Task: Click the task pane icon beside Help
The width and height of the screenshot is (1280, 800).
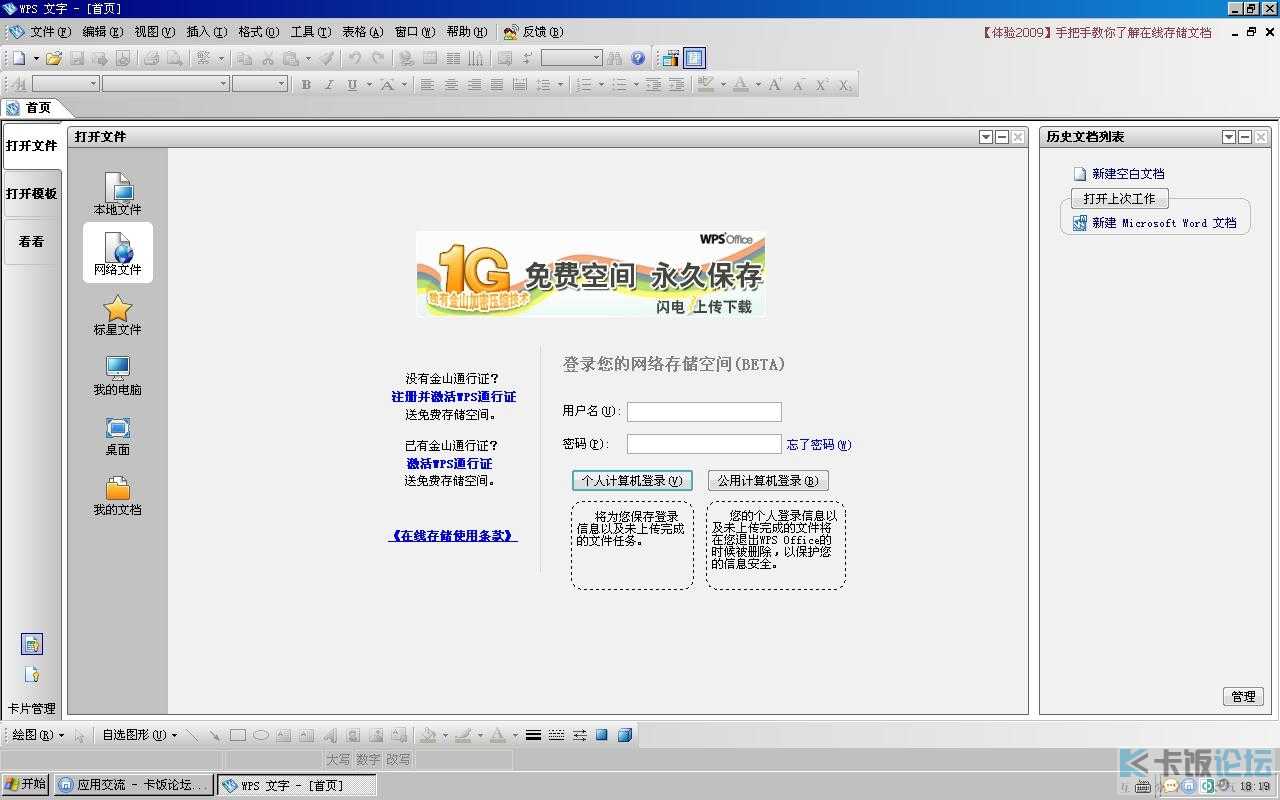Action: 694,59
